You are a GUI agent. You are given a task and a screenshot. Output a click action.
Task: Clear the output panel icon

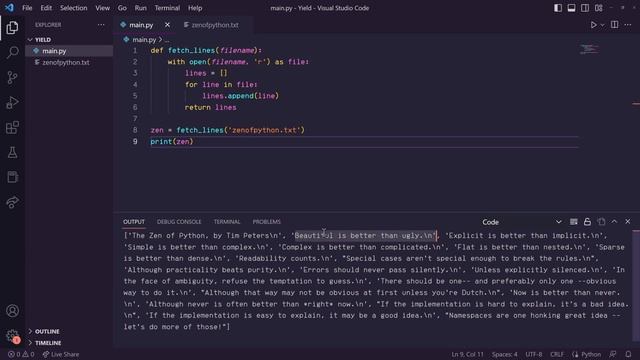(x=573, y=222)
